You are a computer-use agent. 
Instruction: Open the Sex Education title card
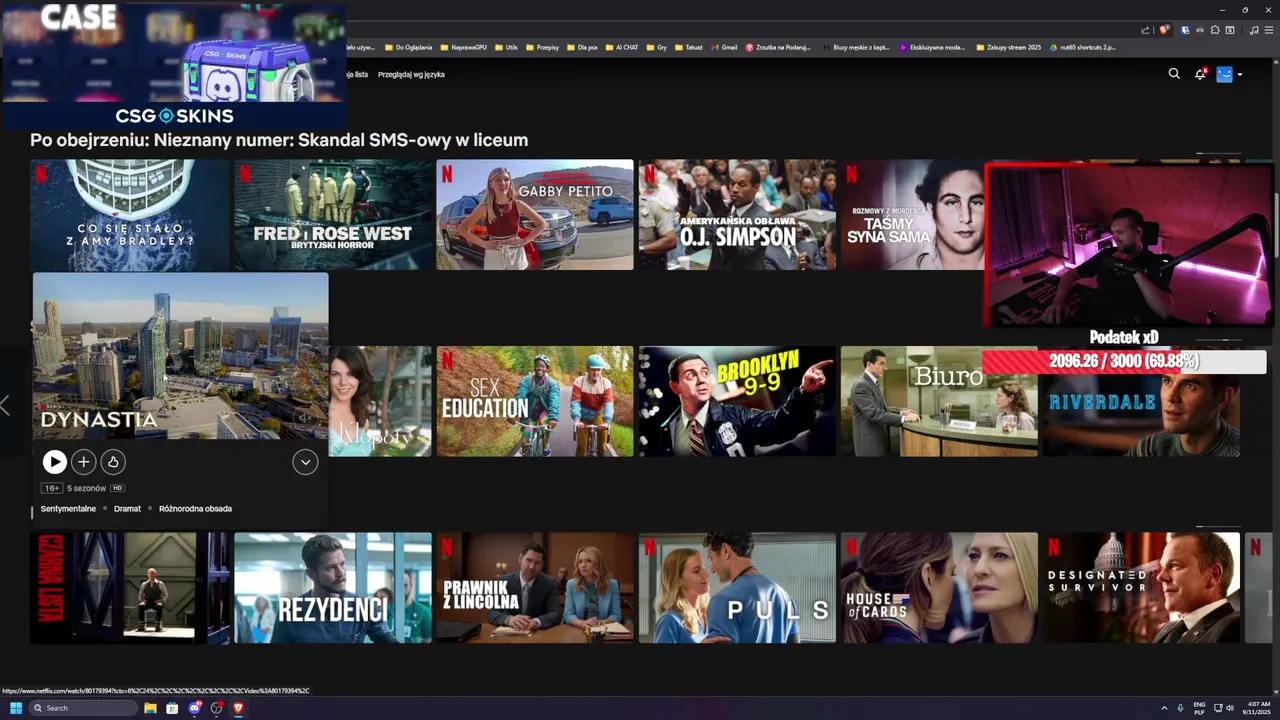click(x=535, y=401)
